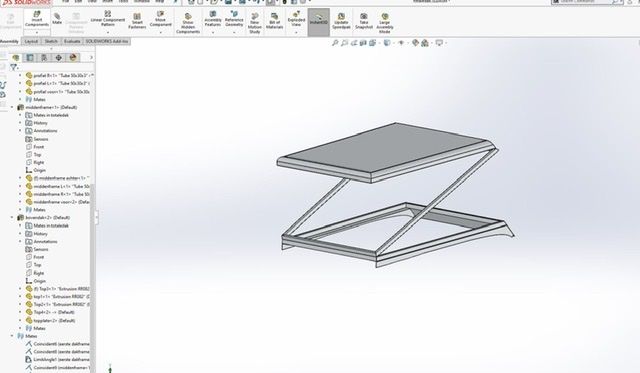Click the Mate tool icon
Viewport: 640px width, 373px height.
[x=57, y=19]
